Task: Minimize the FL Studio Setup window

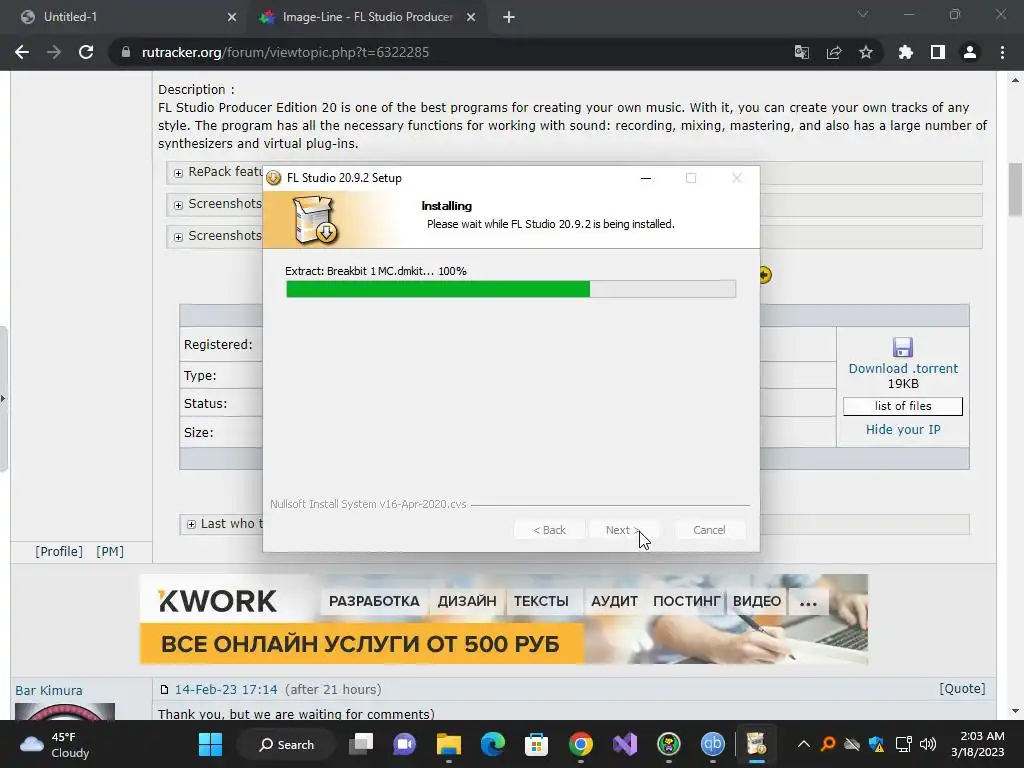Action: coord(646,178)
